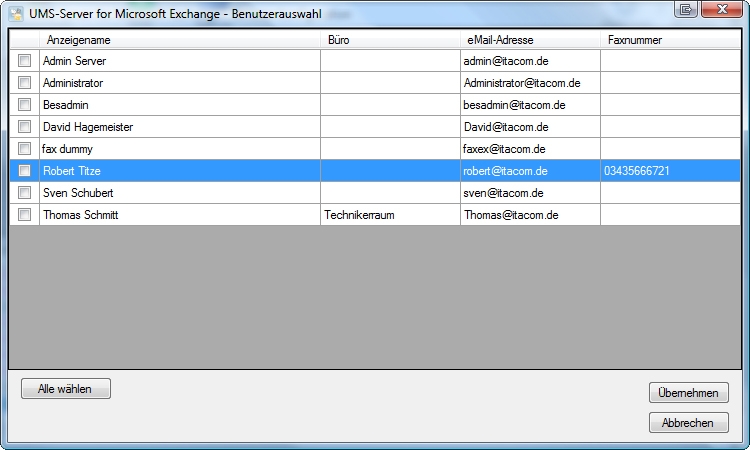This screenshot has width=750, height=450.
Task: Select the Administrator name cell
Action: (x=180, y=83)
